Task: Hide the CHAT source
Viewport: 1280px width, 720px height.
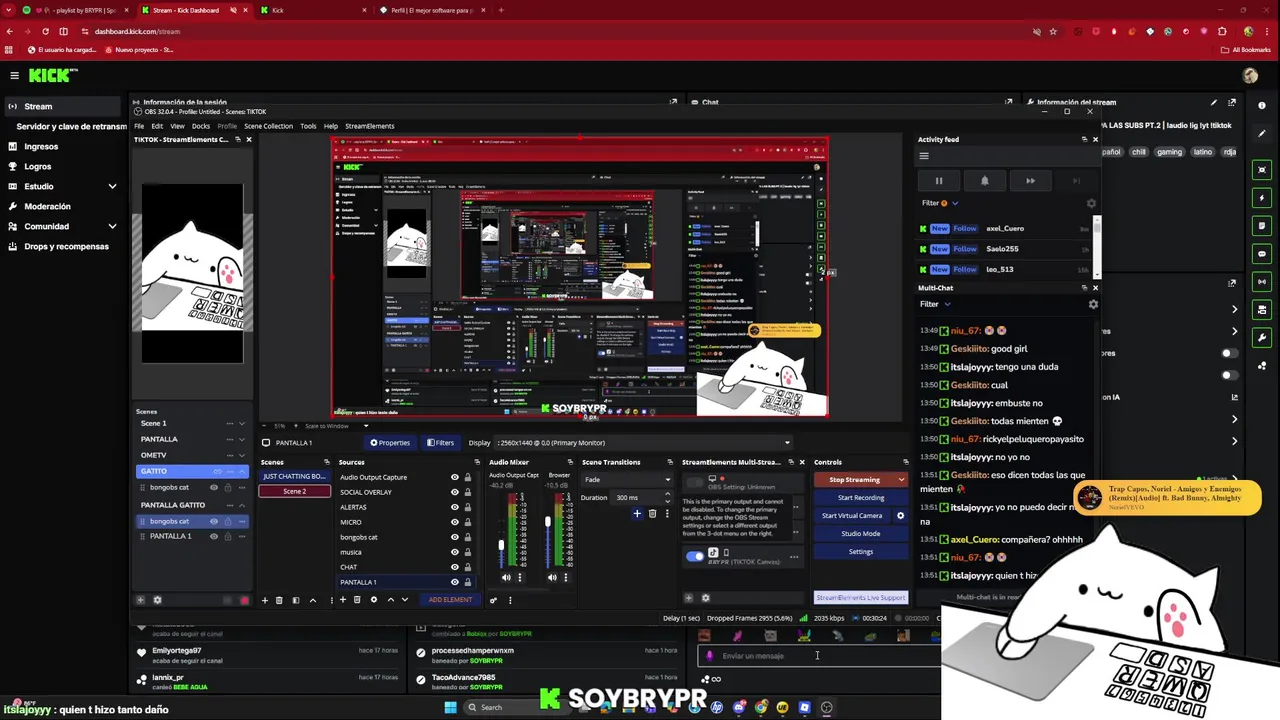Action: coord(455,568)
